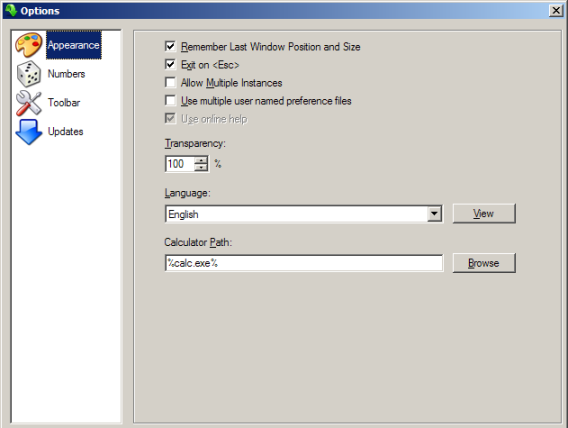Open the Toolbar options page label
Viewport: 568px width, 428px height.
(64, 103)
